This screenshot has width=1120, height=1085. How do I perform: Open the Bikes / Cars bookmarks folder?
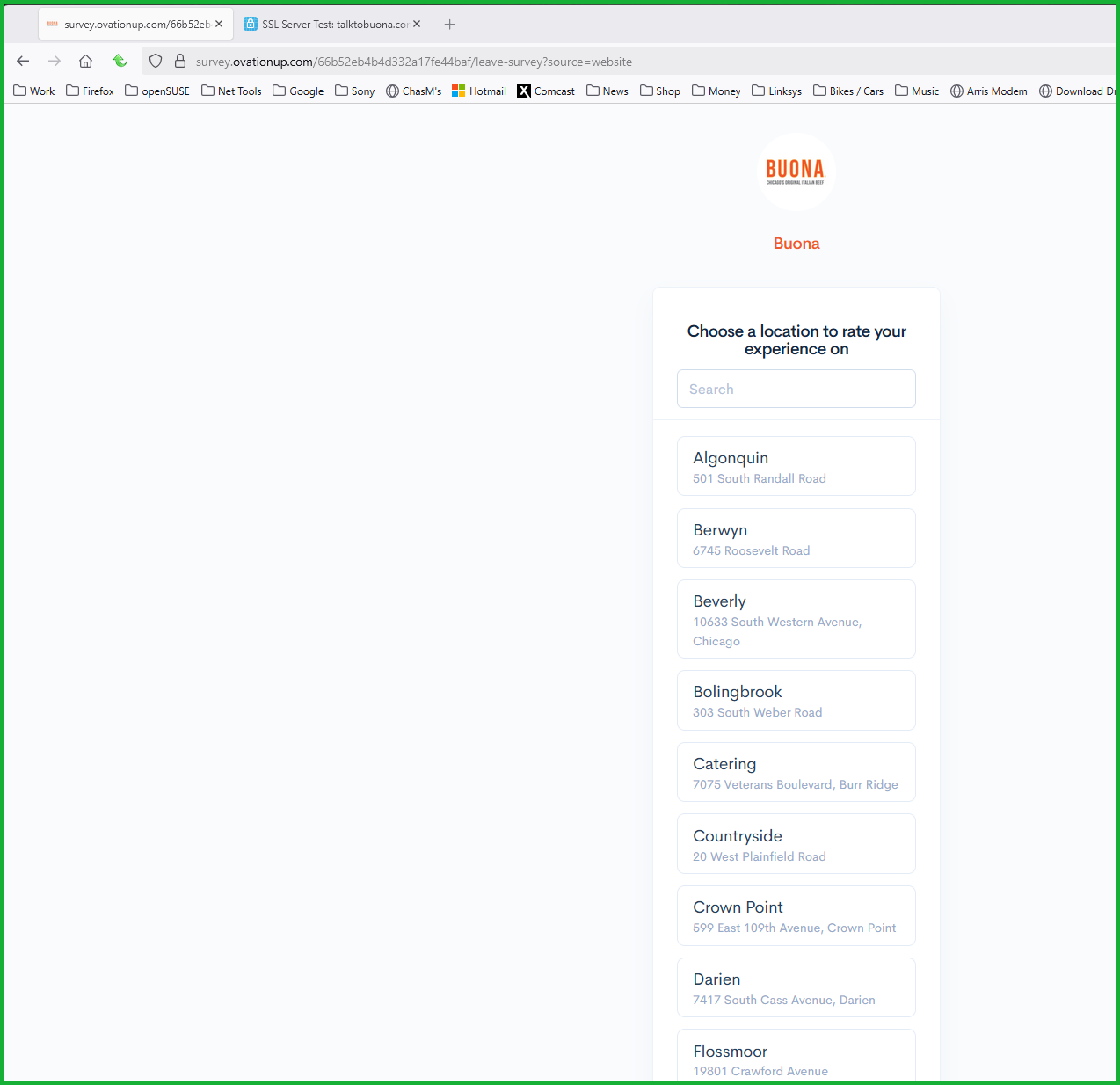coord(848,91)
